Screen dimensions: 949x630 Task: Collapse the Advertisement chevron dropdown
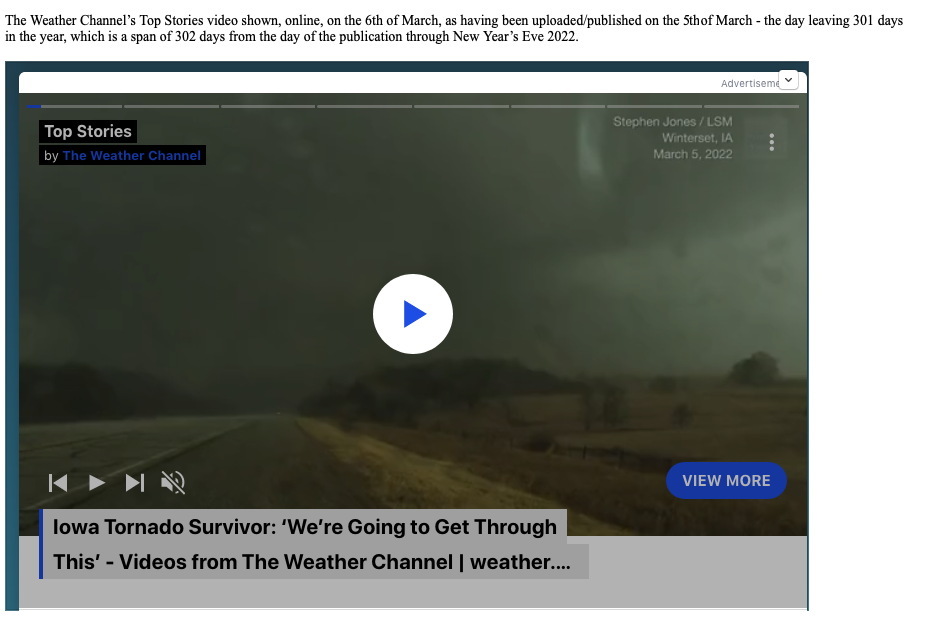tap(788, 80)
